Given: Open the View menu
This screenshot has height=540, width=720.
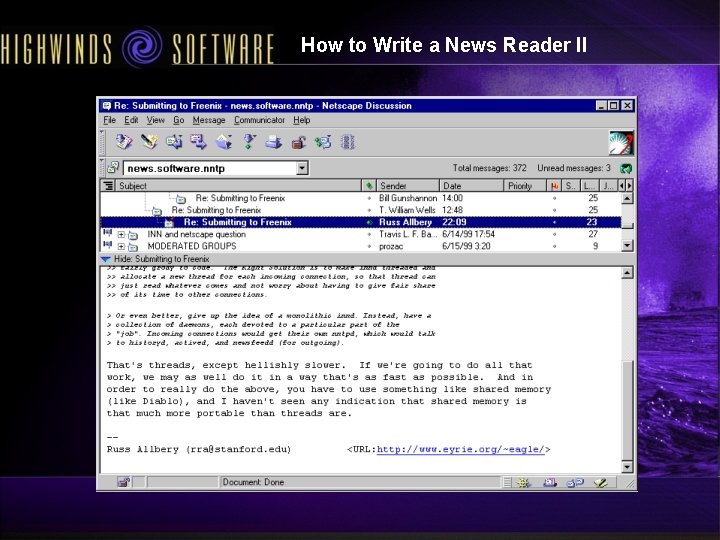Looking at the screenshot, I should 156,120.
